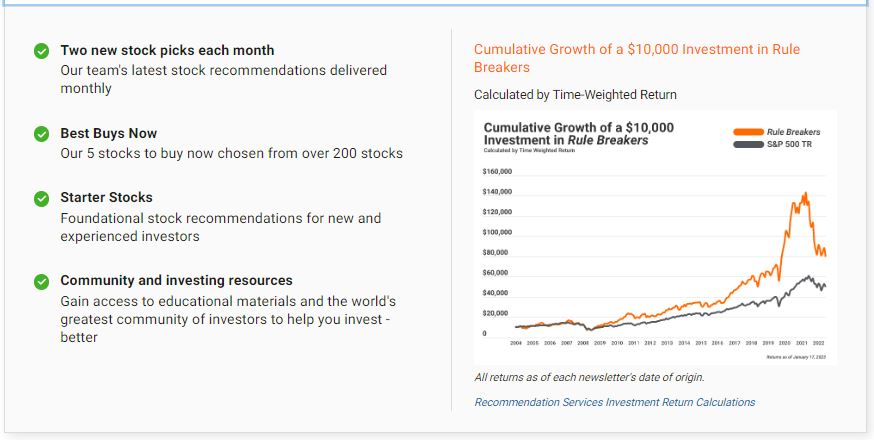
Task: Click the green checkmark next to Best Buys Now
Action: (x=41, y=134)
